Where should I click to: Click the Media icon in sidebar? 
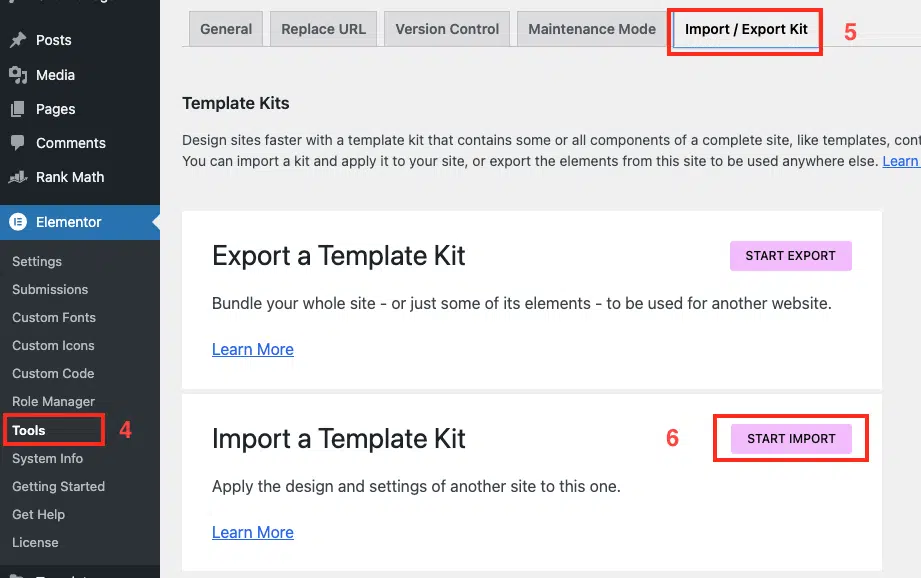pos(18,75)
